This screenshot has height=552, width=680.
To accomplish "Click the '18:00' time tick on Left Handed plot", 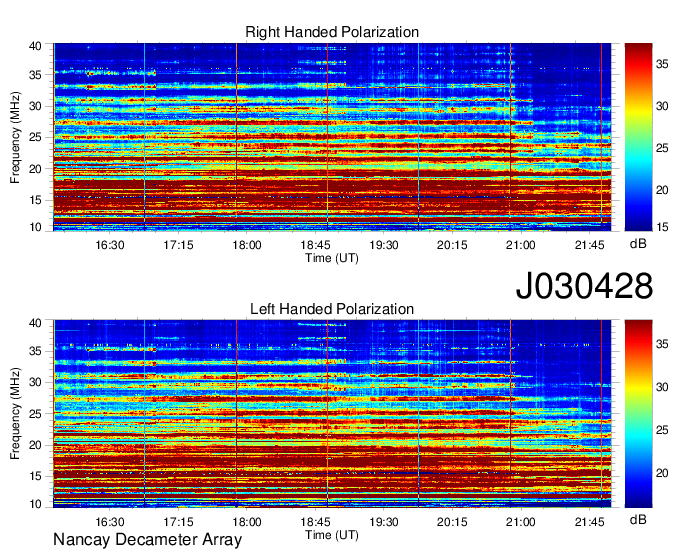I will 247,522.
